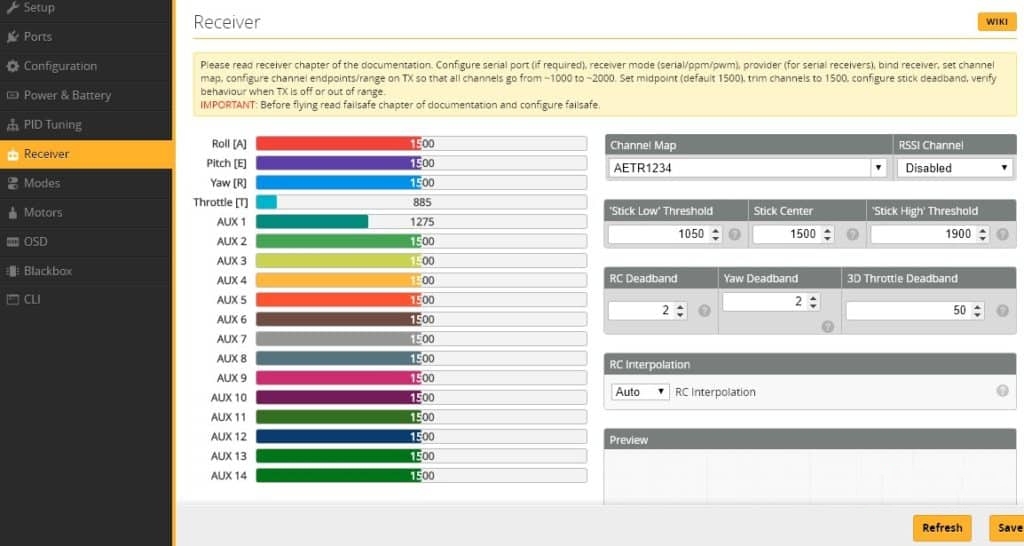Click the Configuration gear icon
This screenshot has width=1024, height=546.
[x=12, y=66]
